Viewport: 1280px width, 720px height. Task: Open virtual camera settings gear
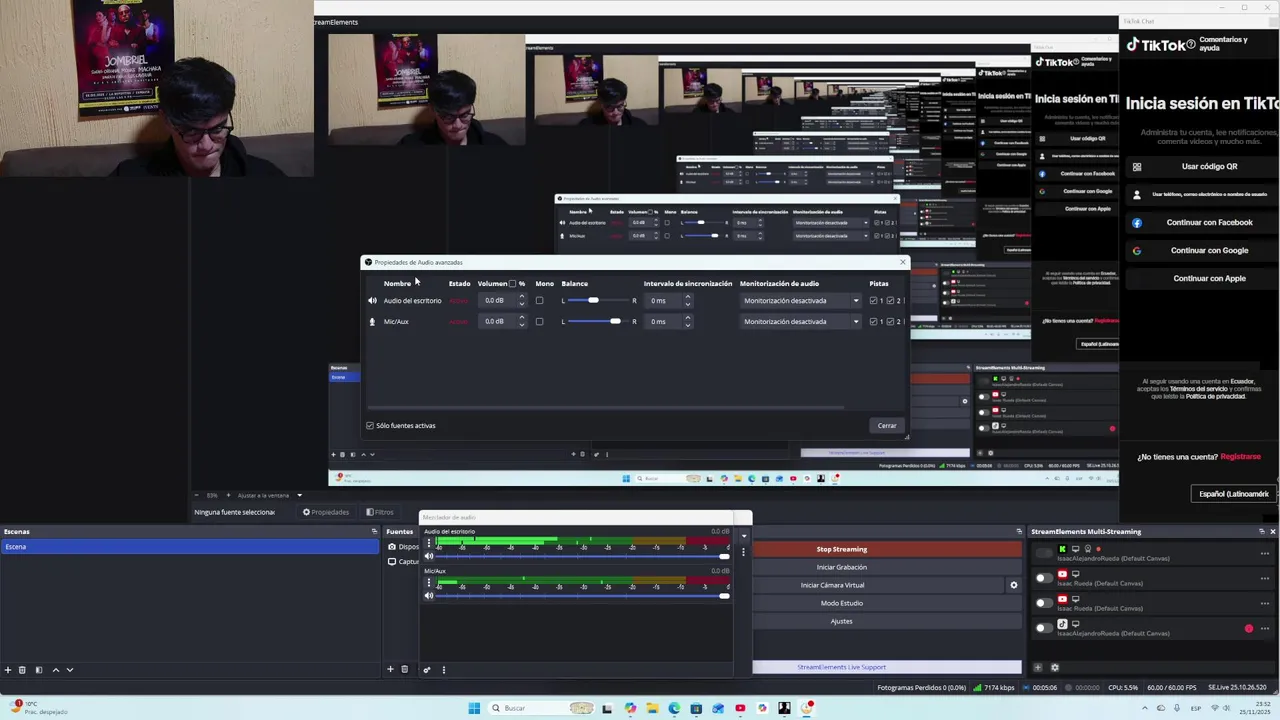(1014, 585)
